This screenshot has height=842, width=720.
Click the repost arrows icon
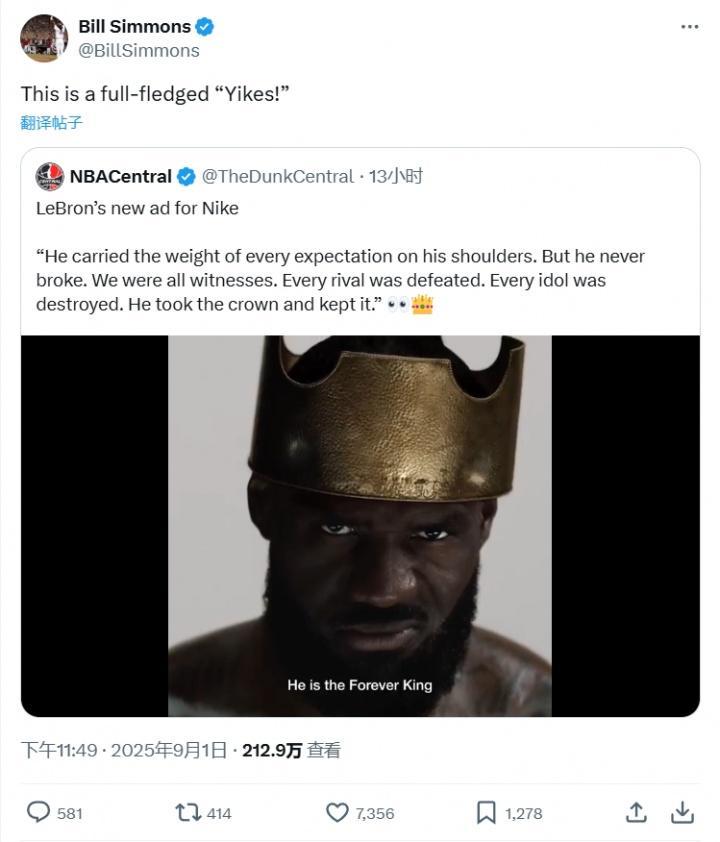coord(187,812)
